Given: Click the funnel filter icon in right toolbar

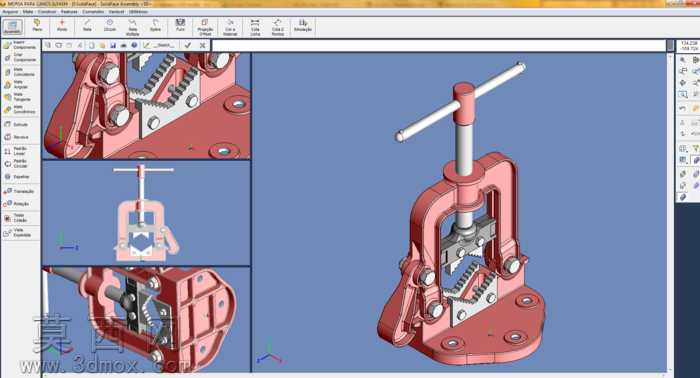Looking at the screenshot, I should [696, 148].
